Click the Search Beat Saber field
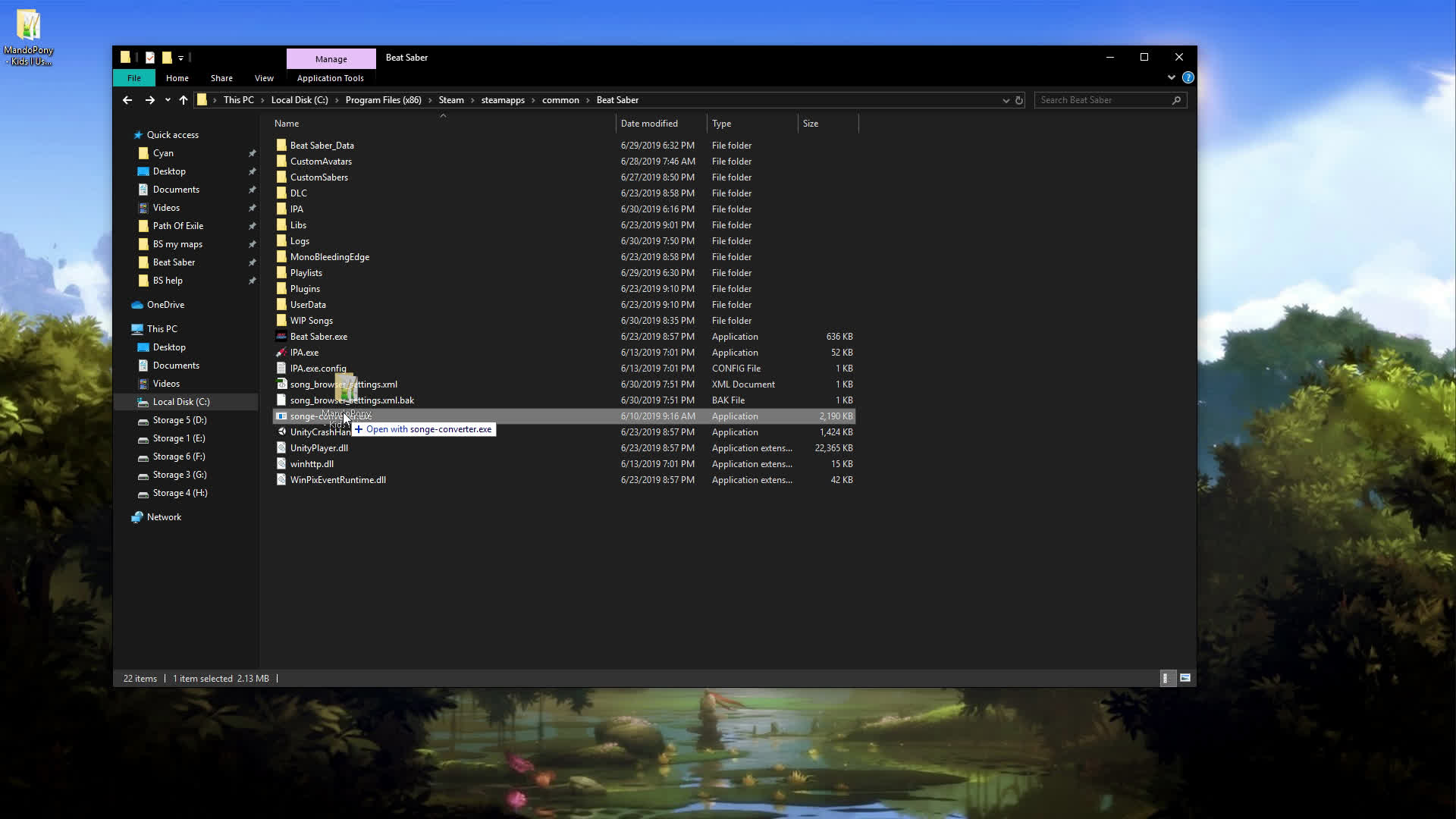The image size is (1456, 819). pos(1103,100)
